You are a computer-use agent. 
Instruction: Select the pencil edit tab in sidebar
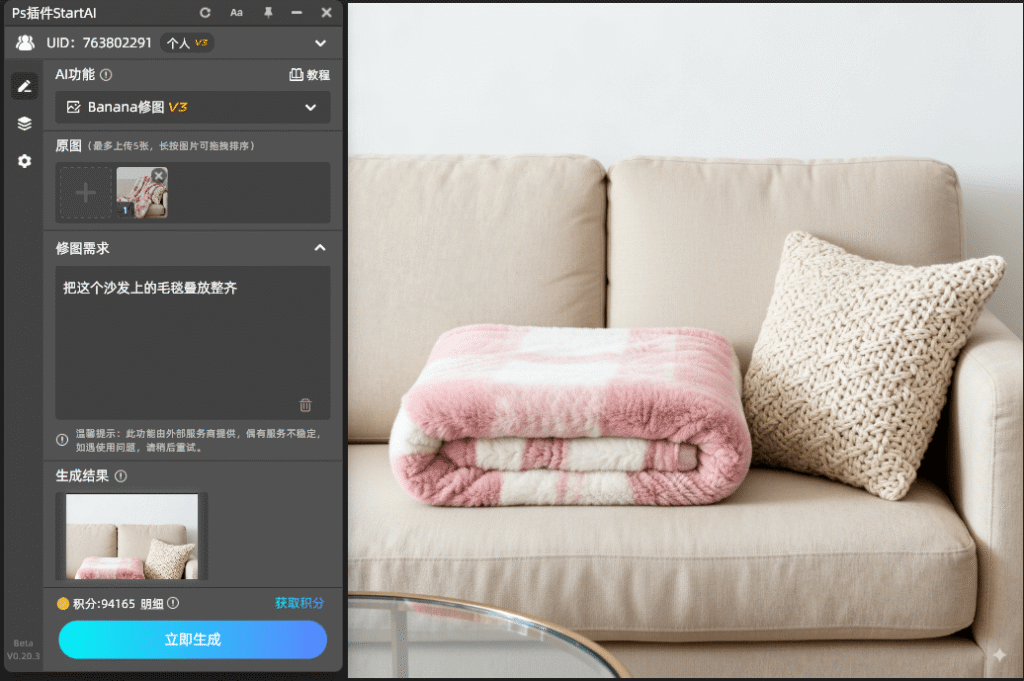click(x=25, y=86)
